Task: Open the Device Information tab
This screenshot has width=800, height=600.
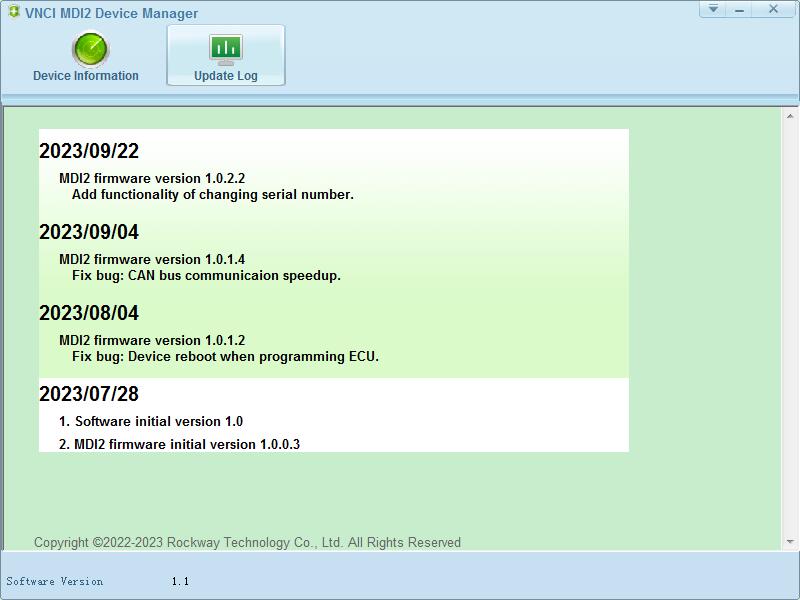Action: click(86, 55)
